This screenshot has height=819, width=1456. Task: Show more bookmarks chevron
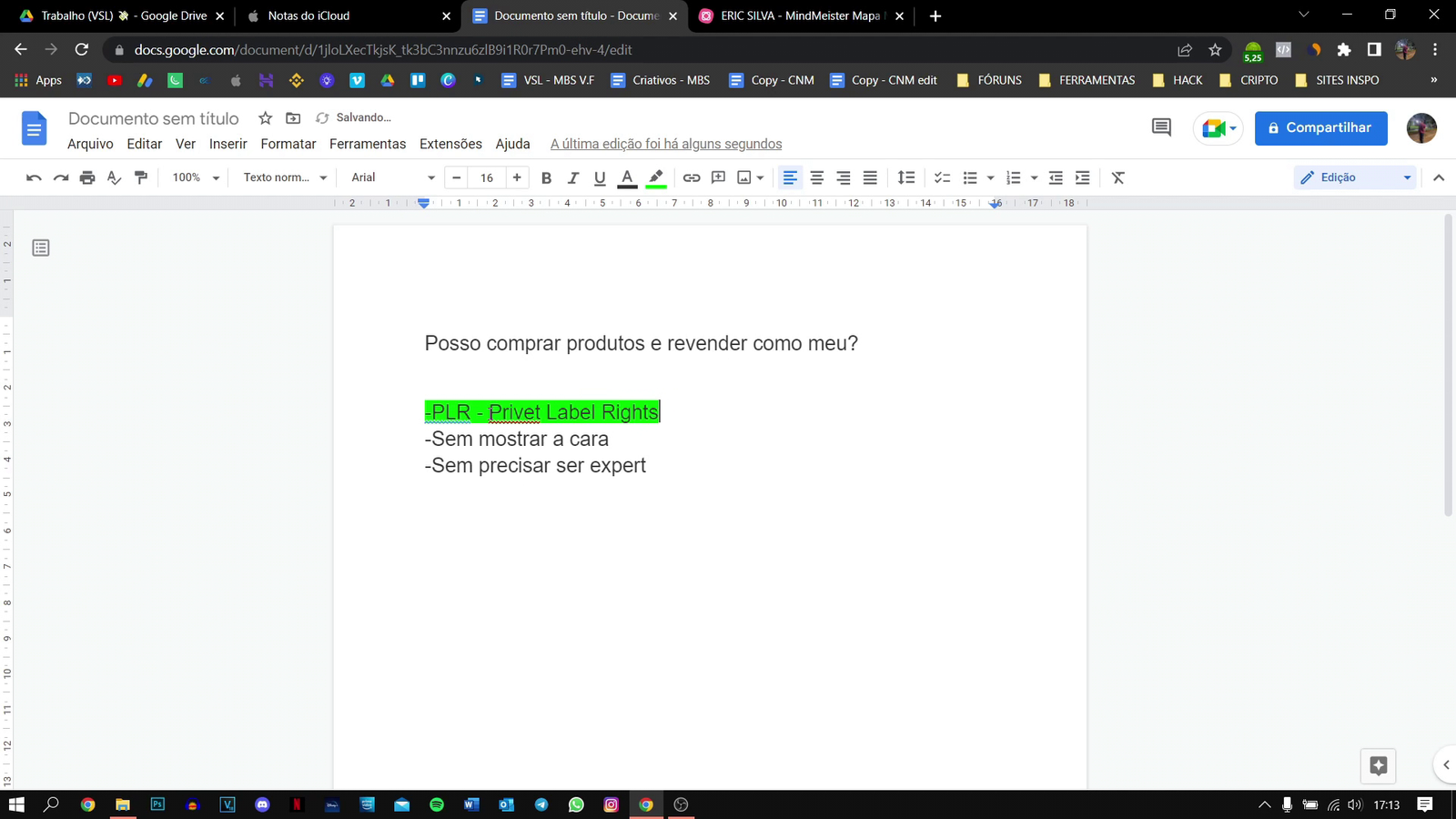[x=1433, y=80]
